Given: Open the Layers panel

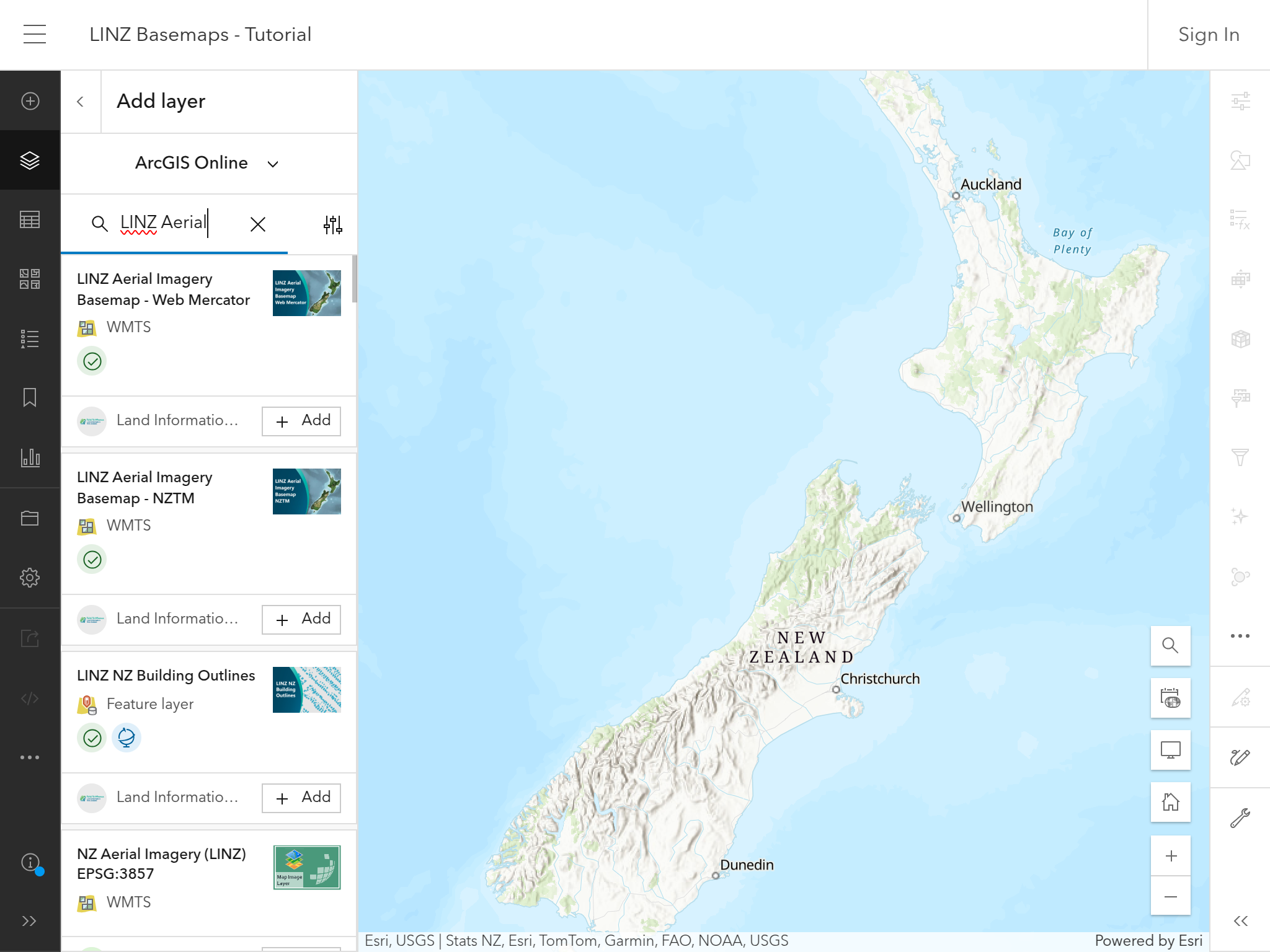Looking at the screenshot, I should pos(30,161).
